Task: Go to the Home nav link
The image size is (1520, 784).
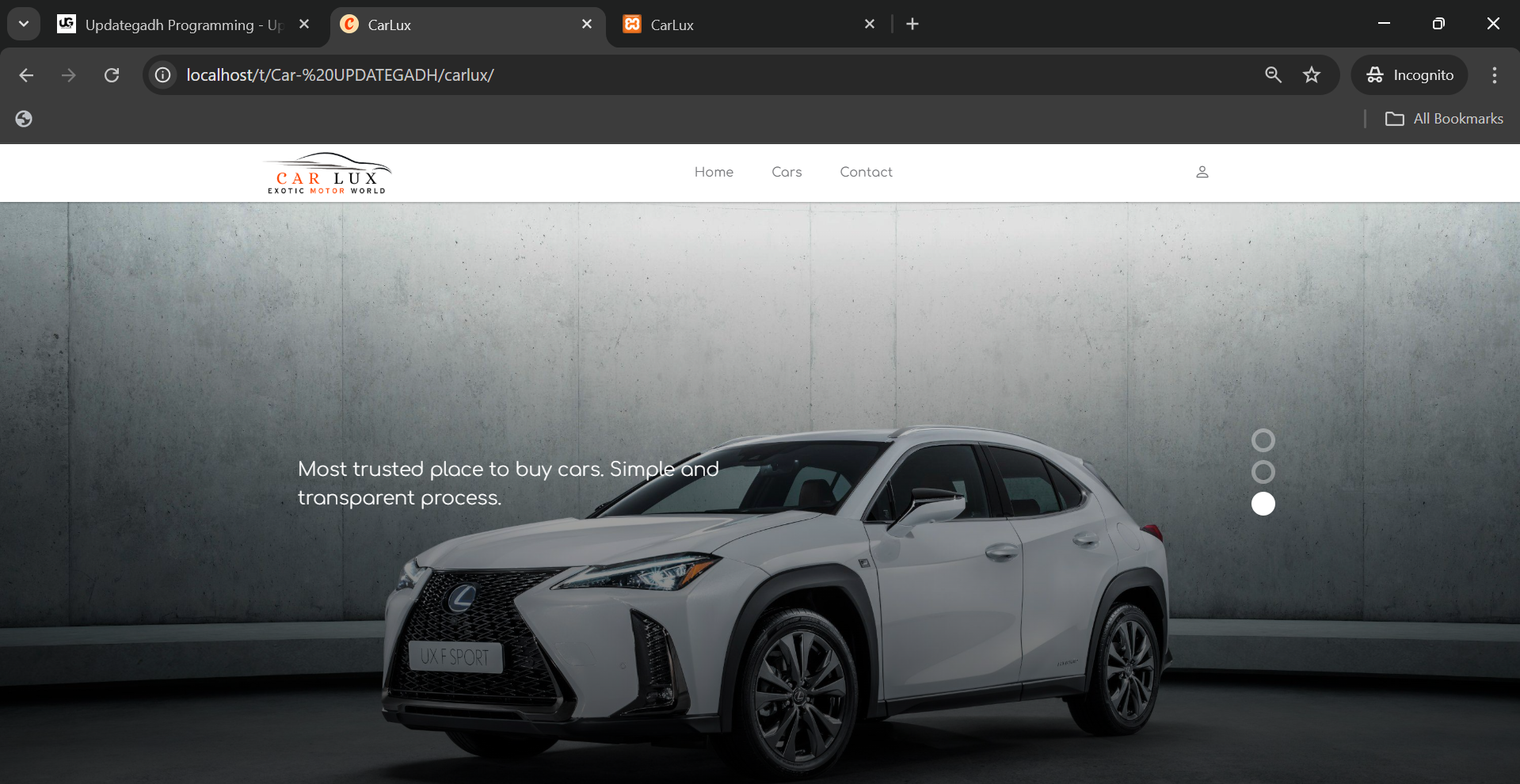Action: tap(714, 172)
